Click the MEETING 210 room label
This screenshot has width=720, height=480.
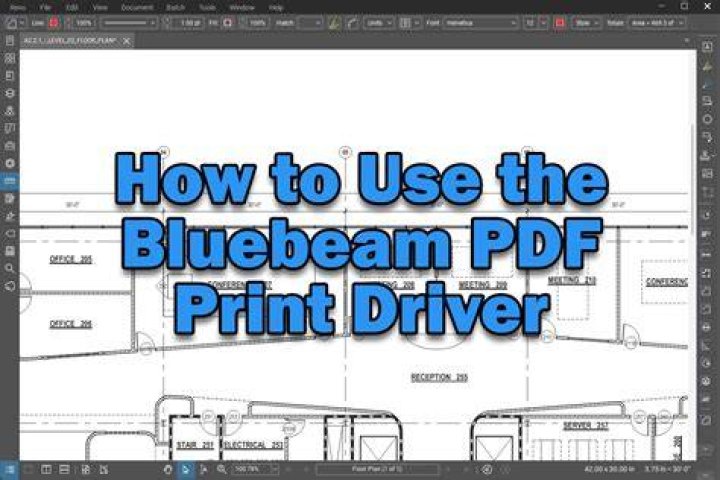(x=572, y=280)
